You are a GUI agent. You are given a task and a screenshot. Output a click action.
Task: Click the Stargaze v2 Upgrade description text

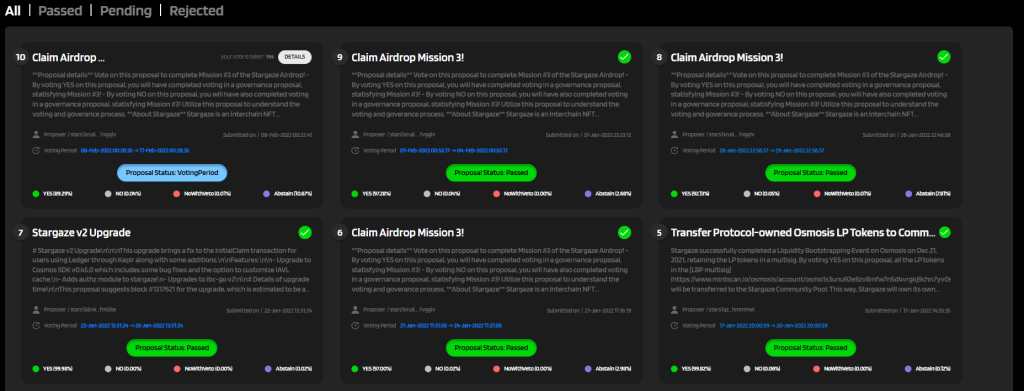click(x=172, y=269)
